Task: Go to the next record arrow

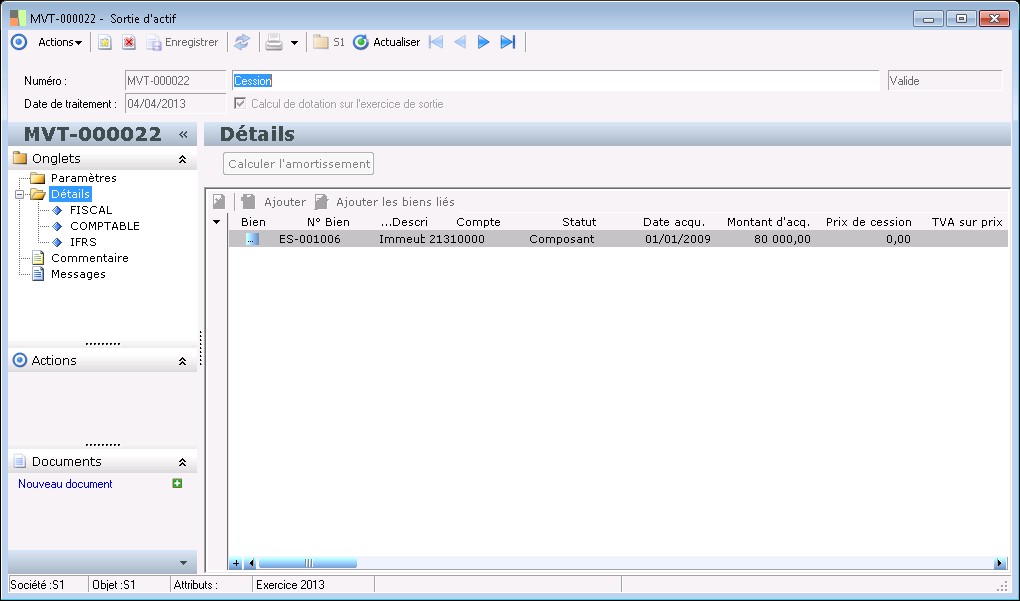Action: tap(484, 42)
